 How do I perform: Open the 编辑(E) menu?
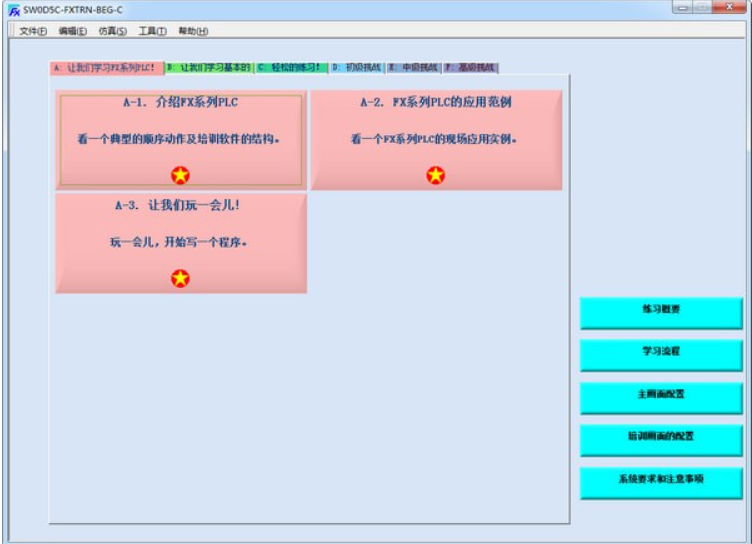pyautogui.click(x=72, y=31)
